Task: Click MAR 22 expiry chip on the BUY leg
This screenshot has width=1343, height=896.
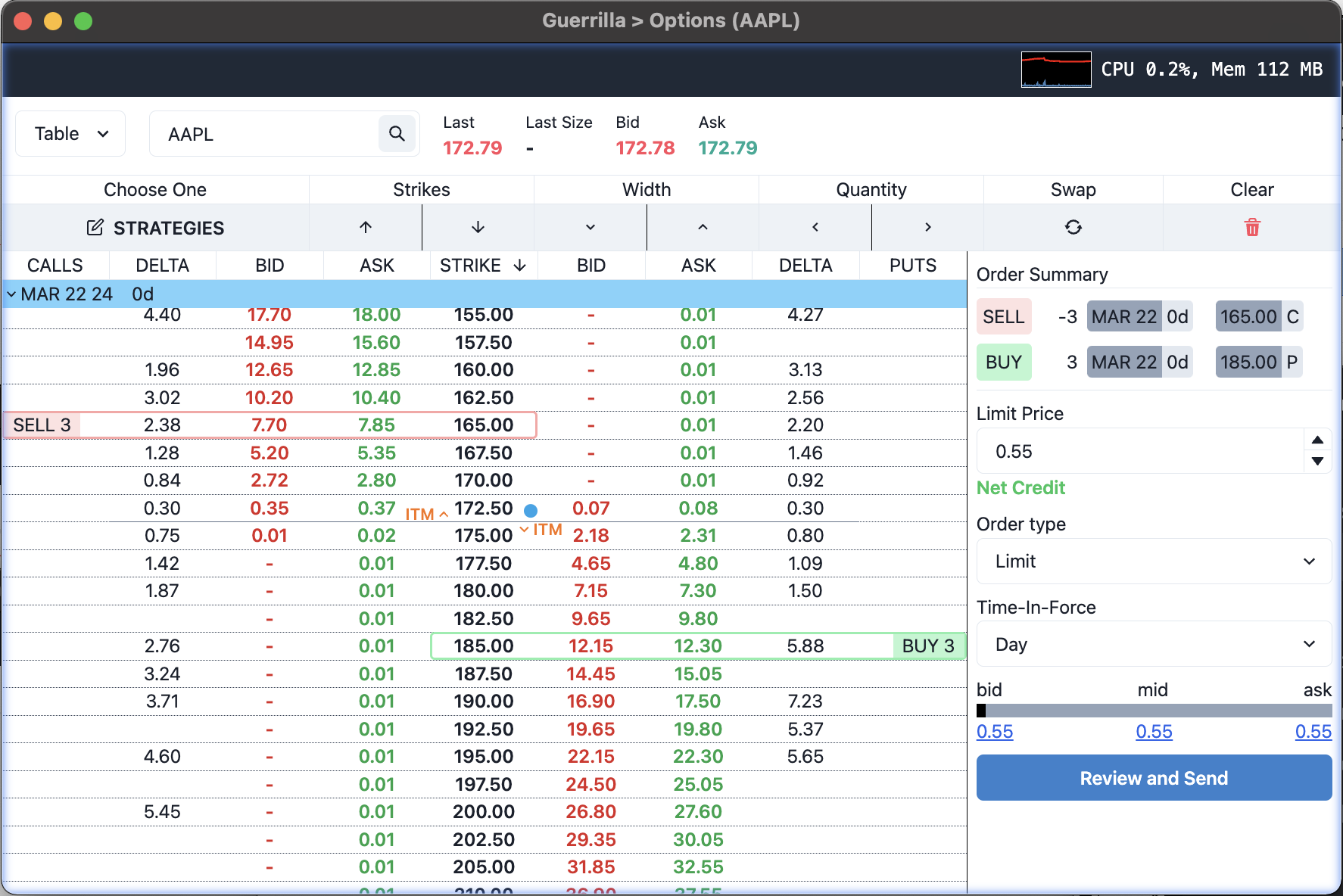Action: tap(1124, 362)
